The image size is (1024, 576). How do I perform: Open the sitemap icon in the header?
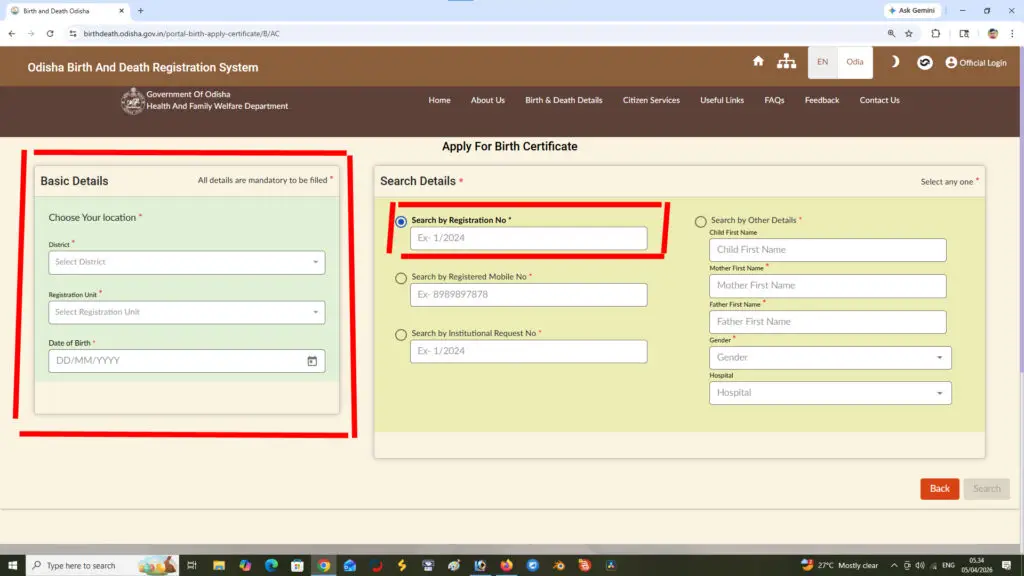coord(787,61)
